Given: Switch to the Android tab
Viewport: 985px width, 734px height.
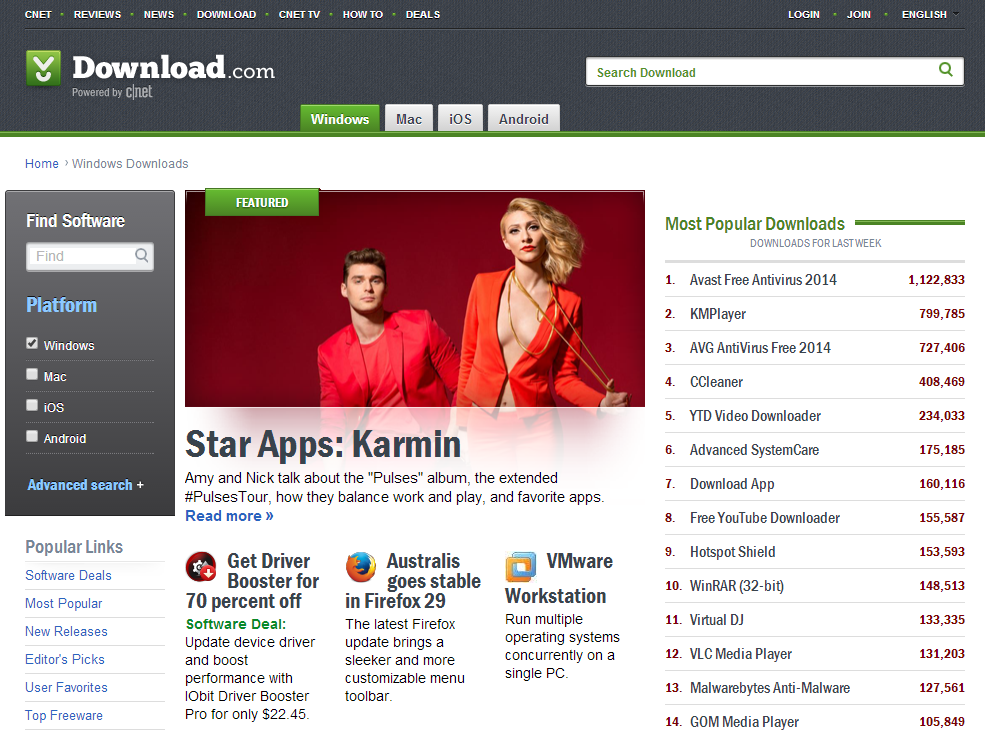Looking at the screenshot, I should coord(524,118).
